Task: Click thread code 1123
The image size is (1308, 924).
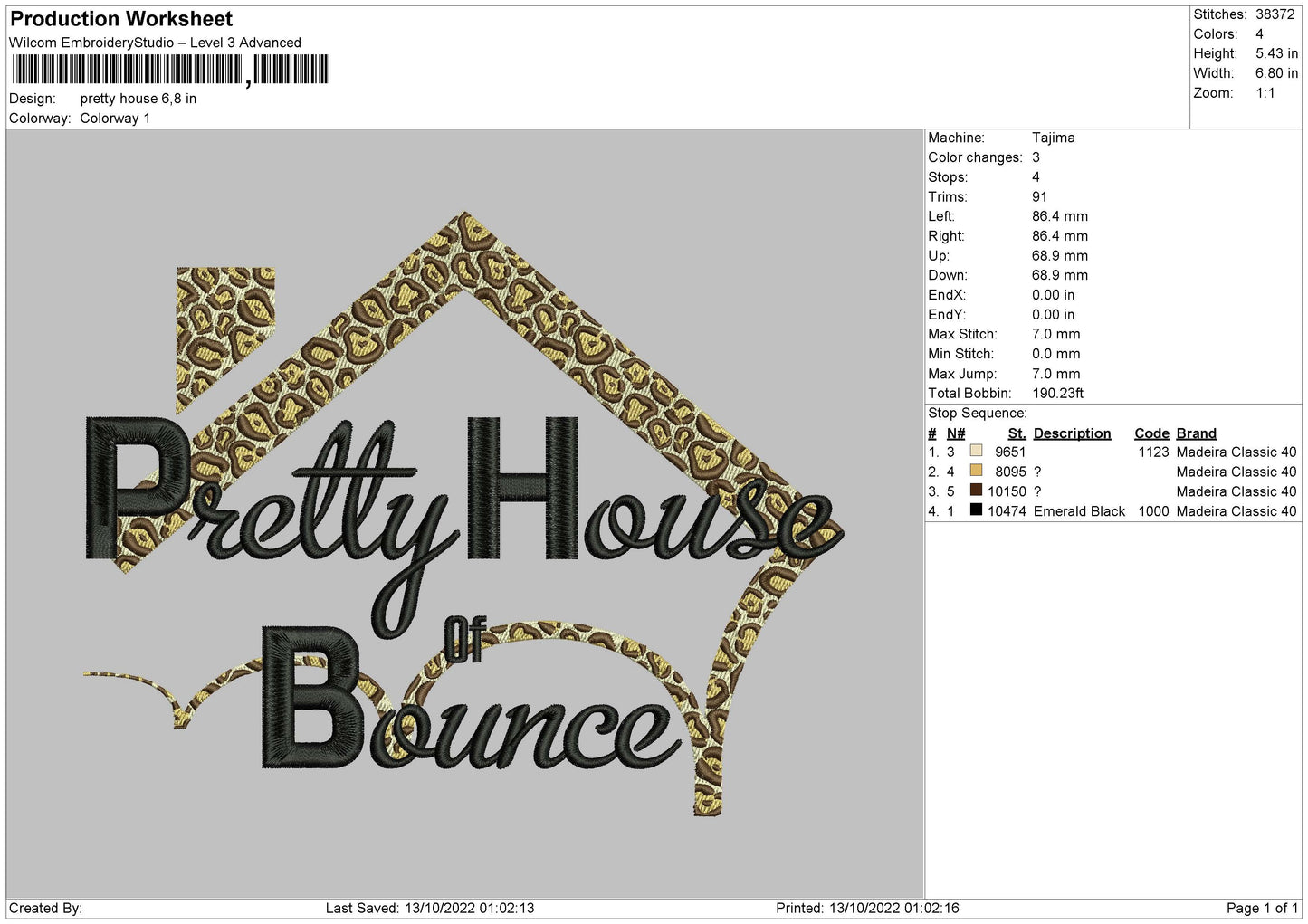Action: [x=1153, y=452]
